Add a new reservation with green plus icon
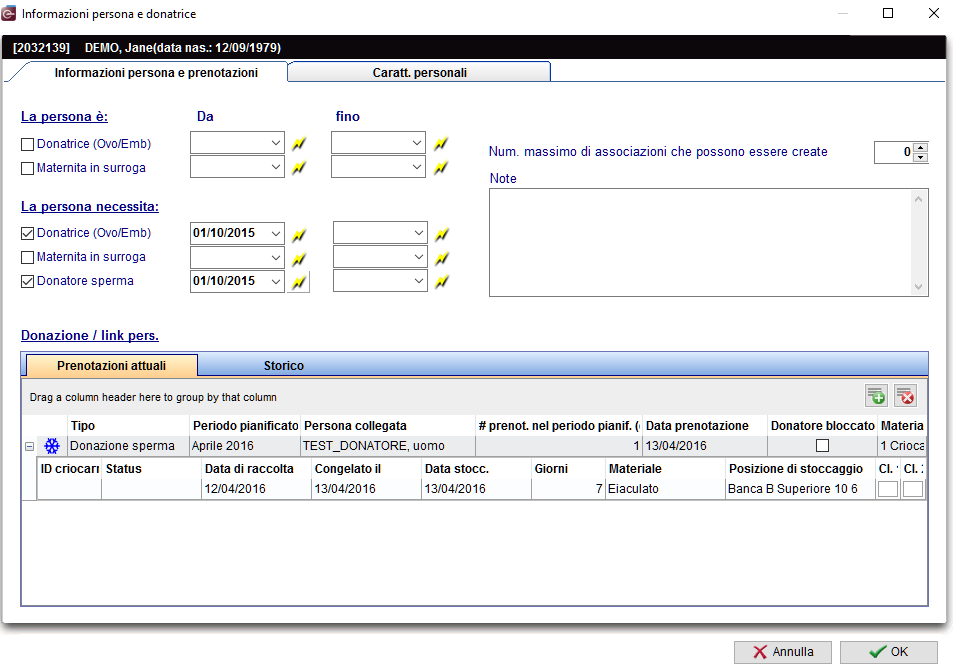 pyautogui.click(x=876, y=396)
